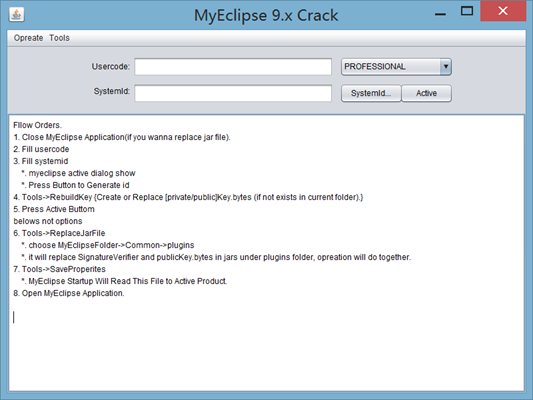The height and width of the screenshot is (400, 533).
Task: Click the SystemId... button to generate an id
Action: (371, 93)
